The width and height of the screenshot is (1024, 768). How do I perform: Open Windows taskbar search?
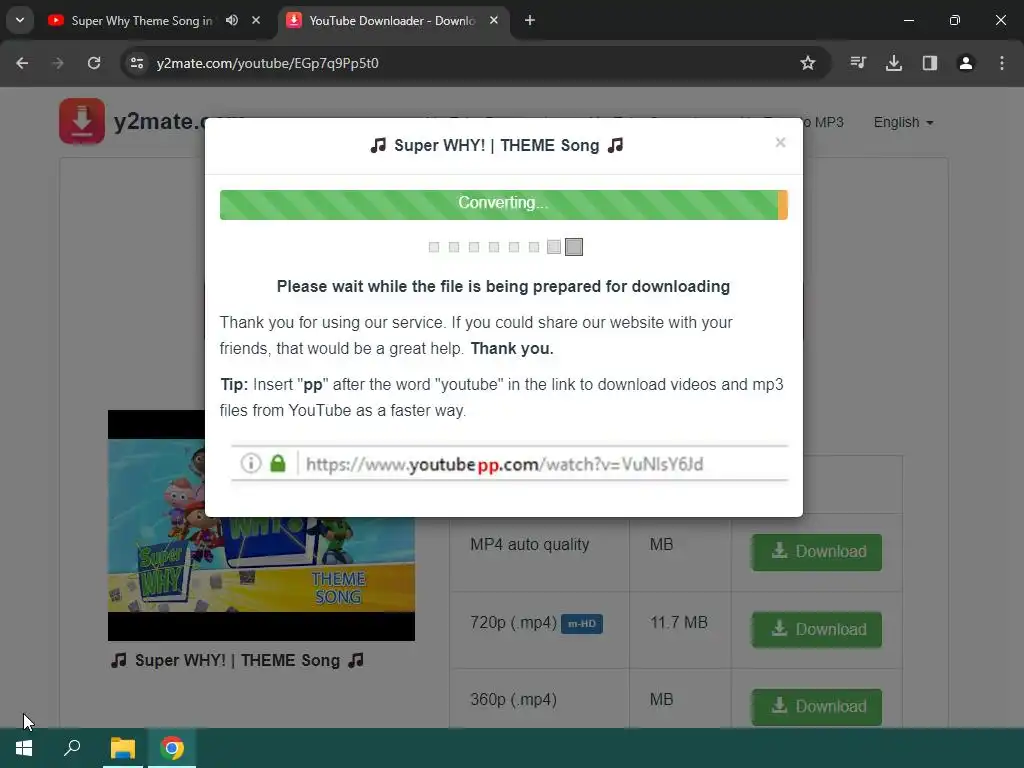pyautogui.click(x=72, y=748)
